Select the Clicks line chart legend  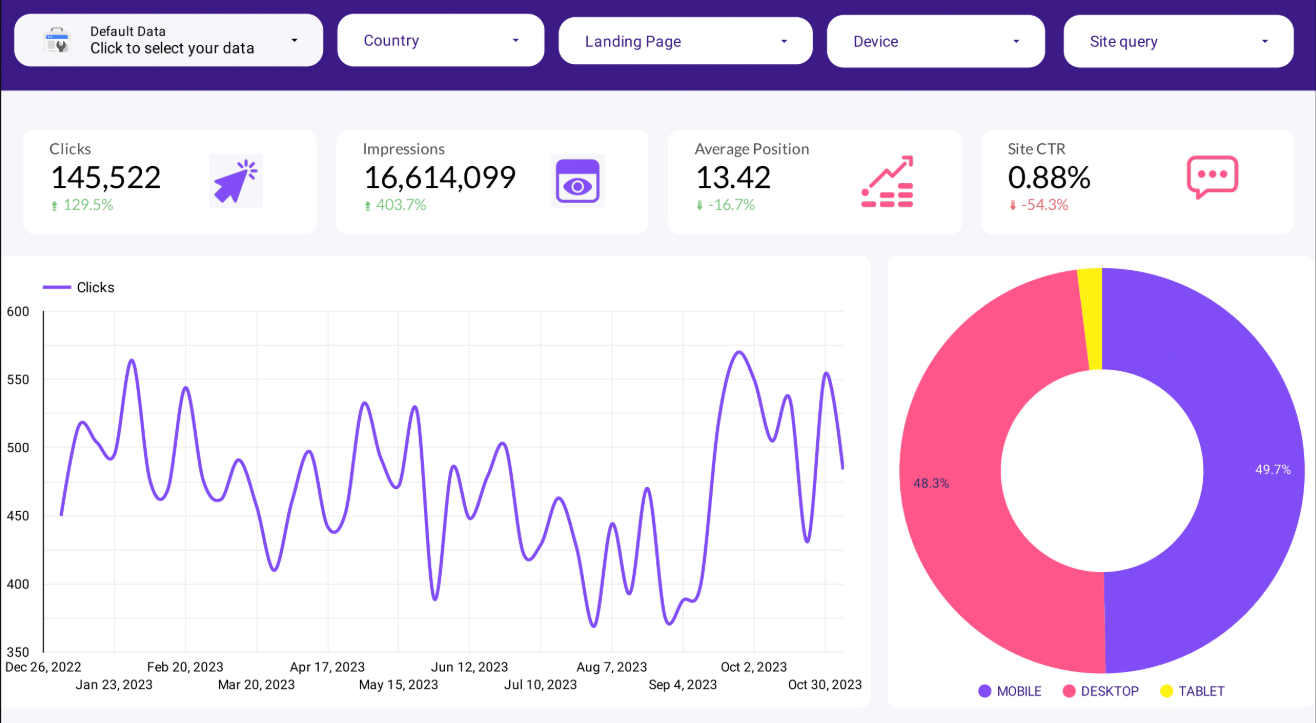tap(80, 287)
